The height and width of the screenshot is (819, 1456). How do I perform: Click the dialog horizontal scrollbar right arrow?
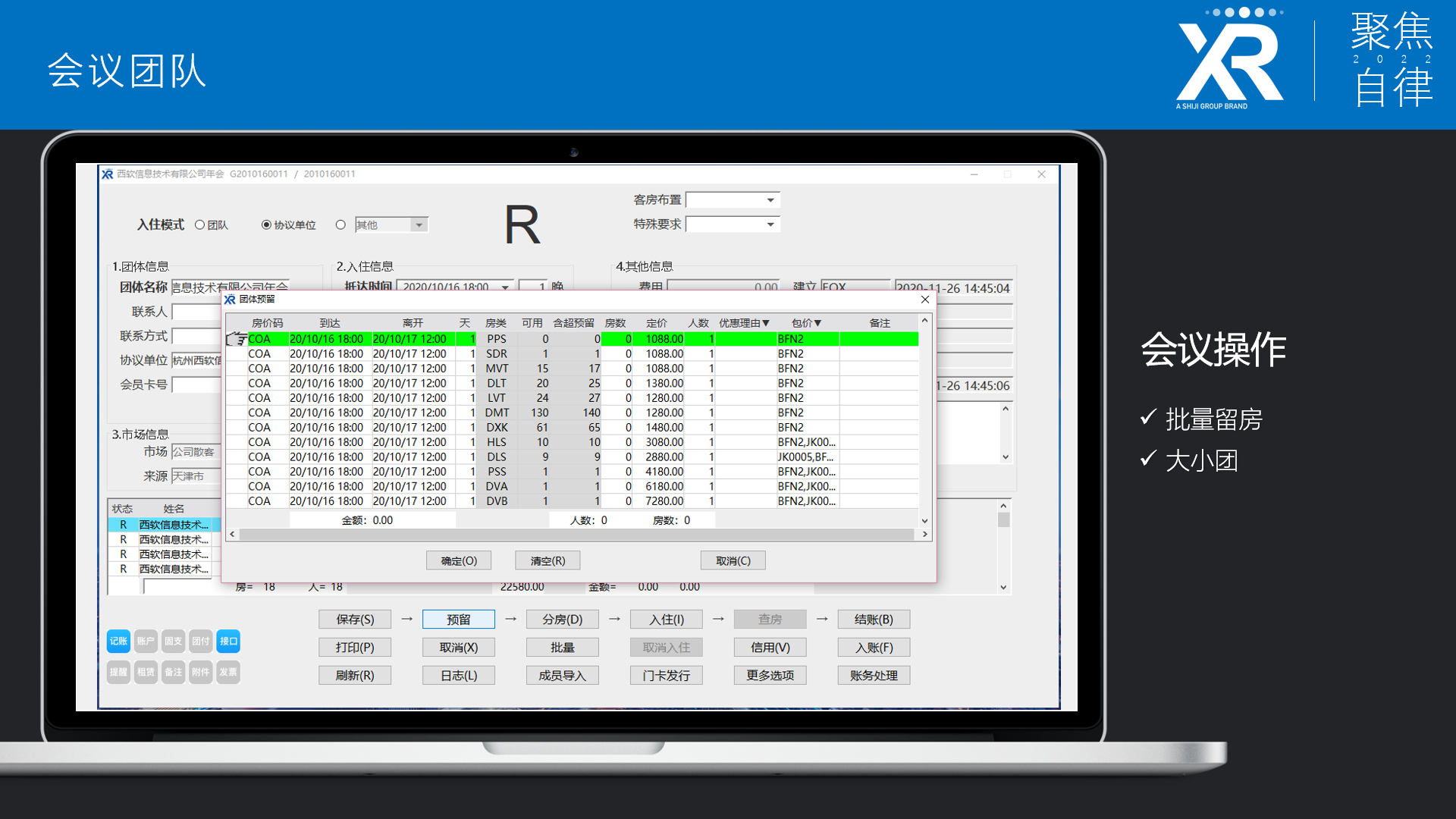pos(925,535)
